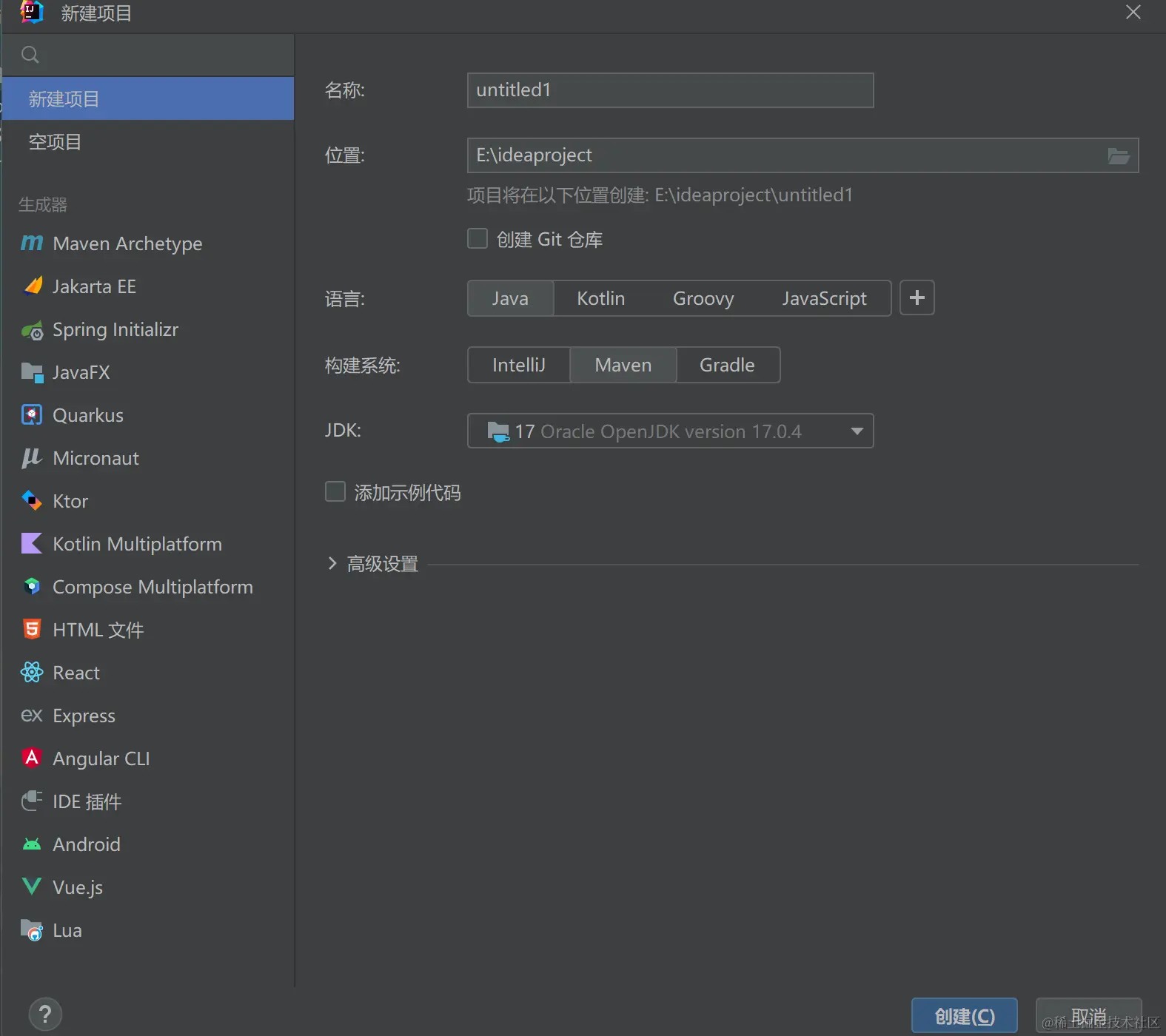Click the 取消 button
This screenshot has width=1166, height=1036.
tap(1089, 1016)
